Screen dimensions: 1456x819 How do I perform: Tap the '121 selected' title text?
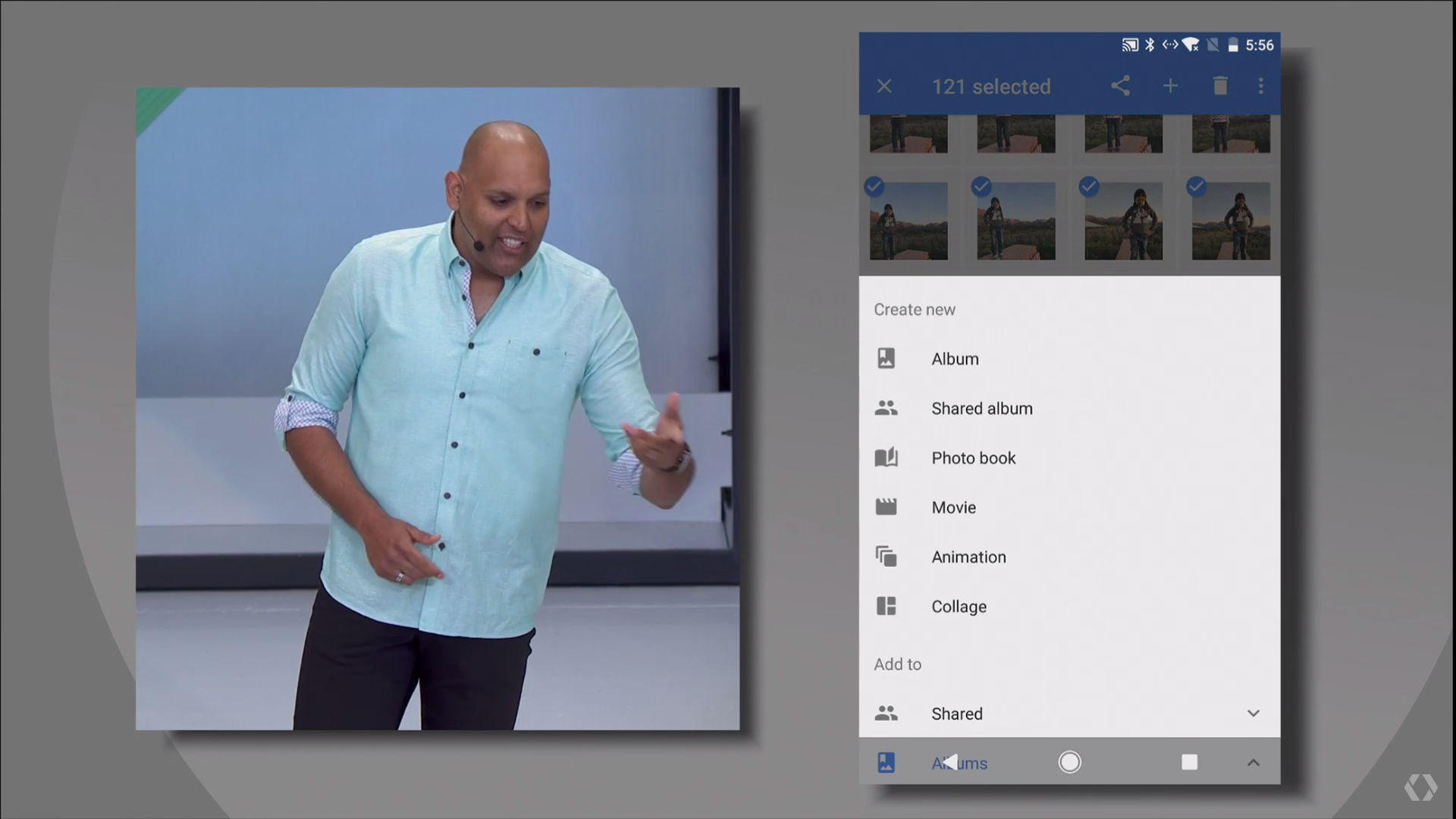click(x=991, y=86)
